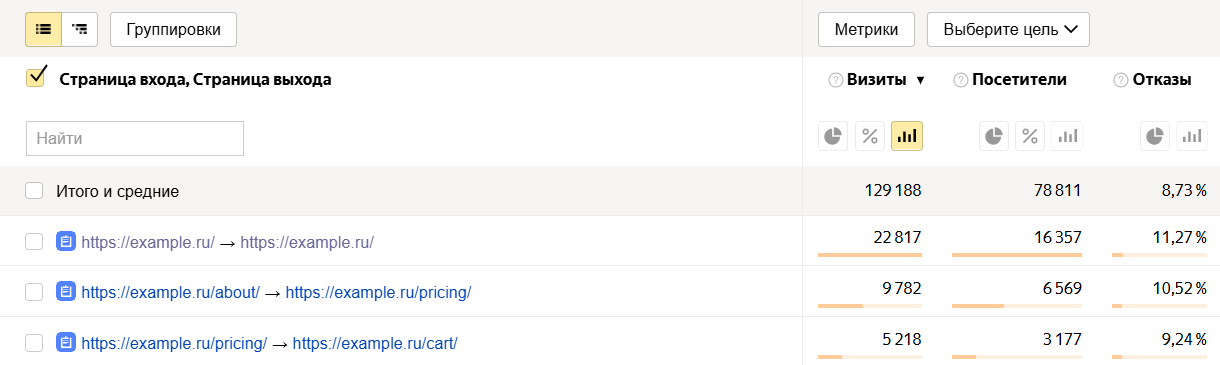Click help icon next to Посетители
This screenshot has width=1220, height=365.
(961, 80)
